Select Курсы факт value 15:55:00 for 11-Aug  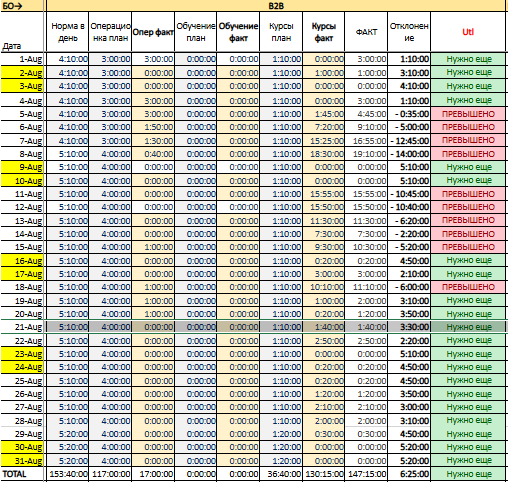[x=324, y=194]
